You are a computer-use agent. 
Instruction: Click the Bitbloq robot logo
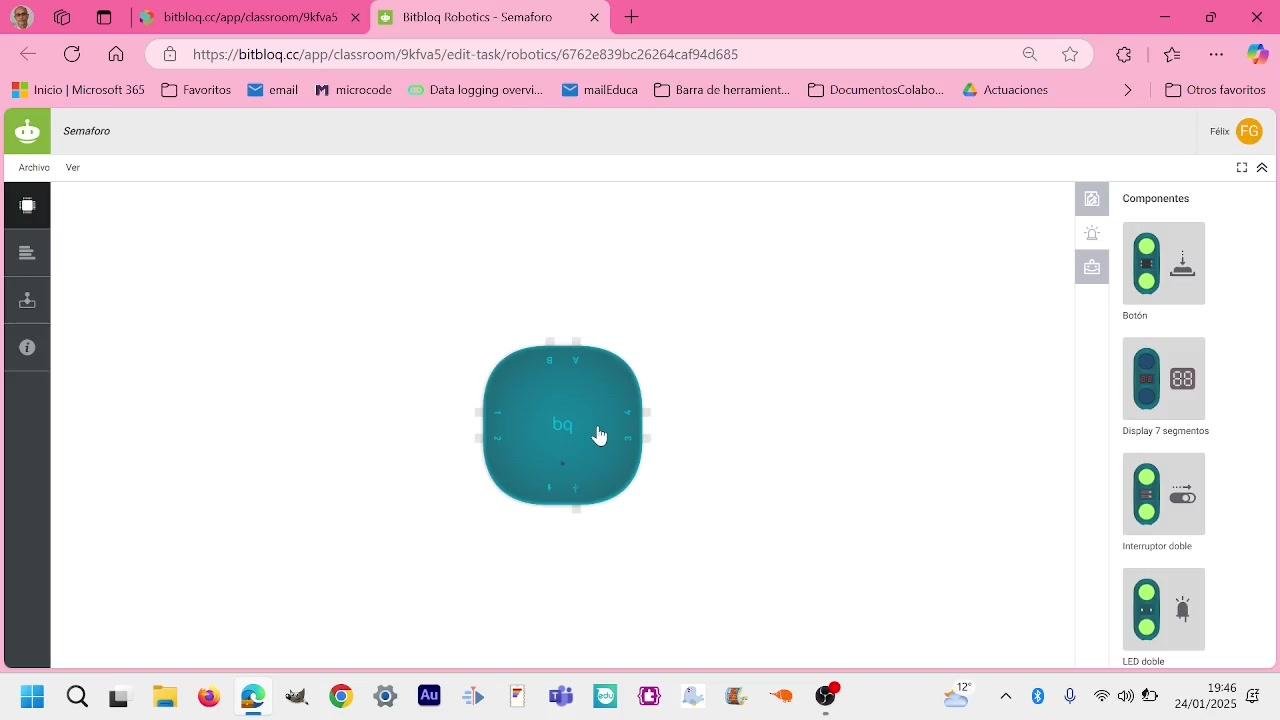point(27,131)
